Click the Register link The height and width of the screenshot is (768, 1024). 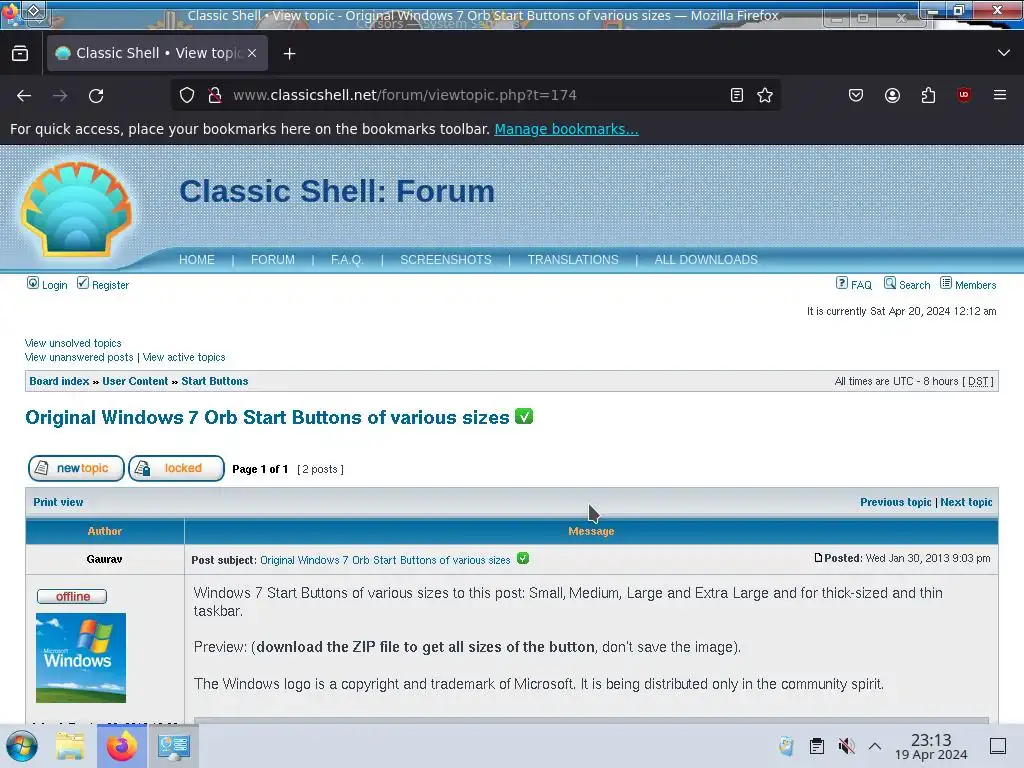point(103,285)
